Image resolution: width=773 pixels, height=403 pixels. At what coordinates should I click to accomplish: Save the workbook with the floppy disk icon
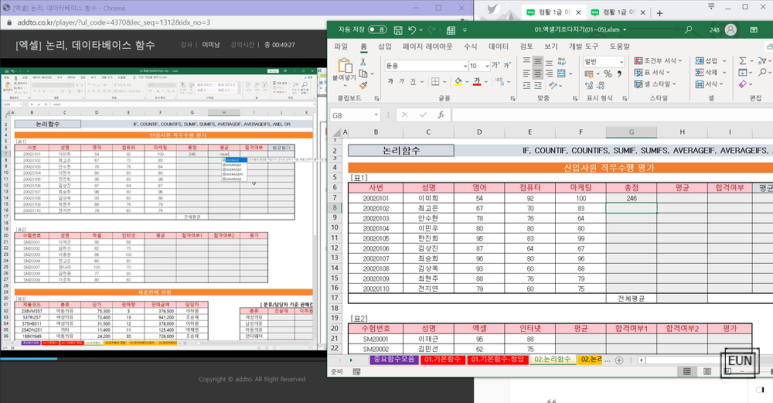click(x=398, y=30)
